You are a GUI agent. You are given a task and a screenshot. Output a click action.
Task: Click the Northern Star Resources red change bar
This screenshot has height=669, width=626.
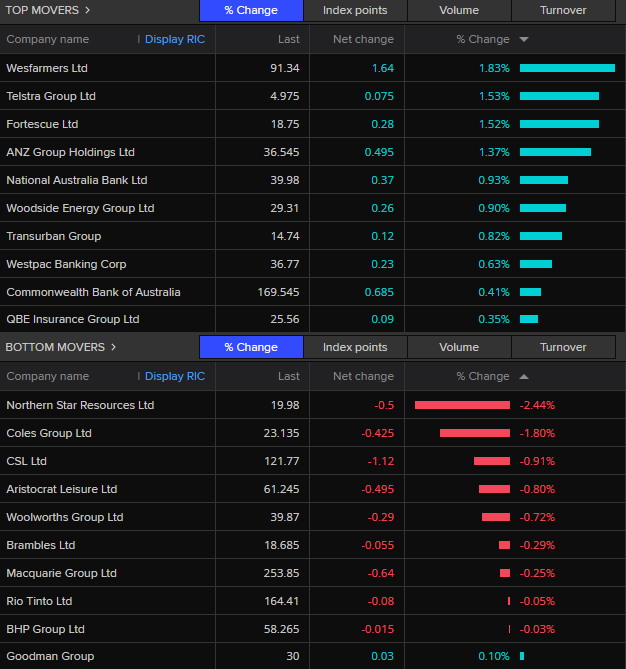click(x=462, y=405)
